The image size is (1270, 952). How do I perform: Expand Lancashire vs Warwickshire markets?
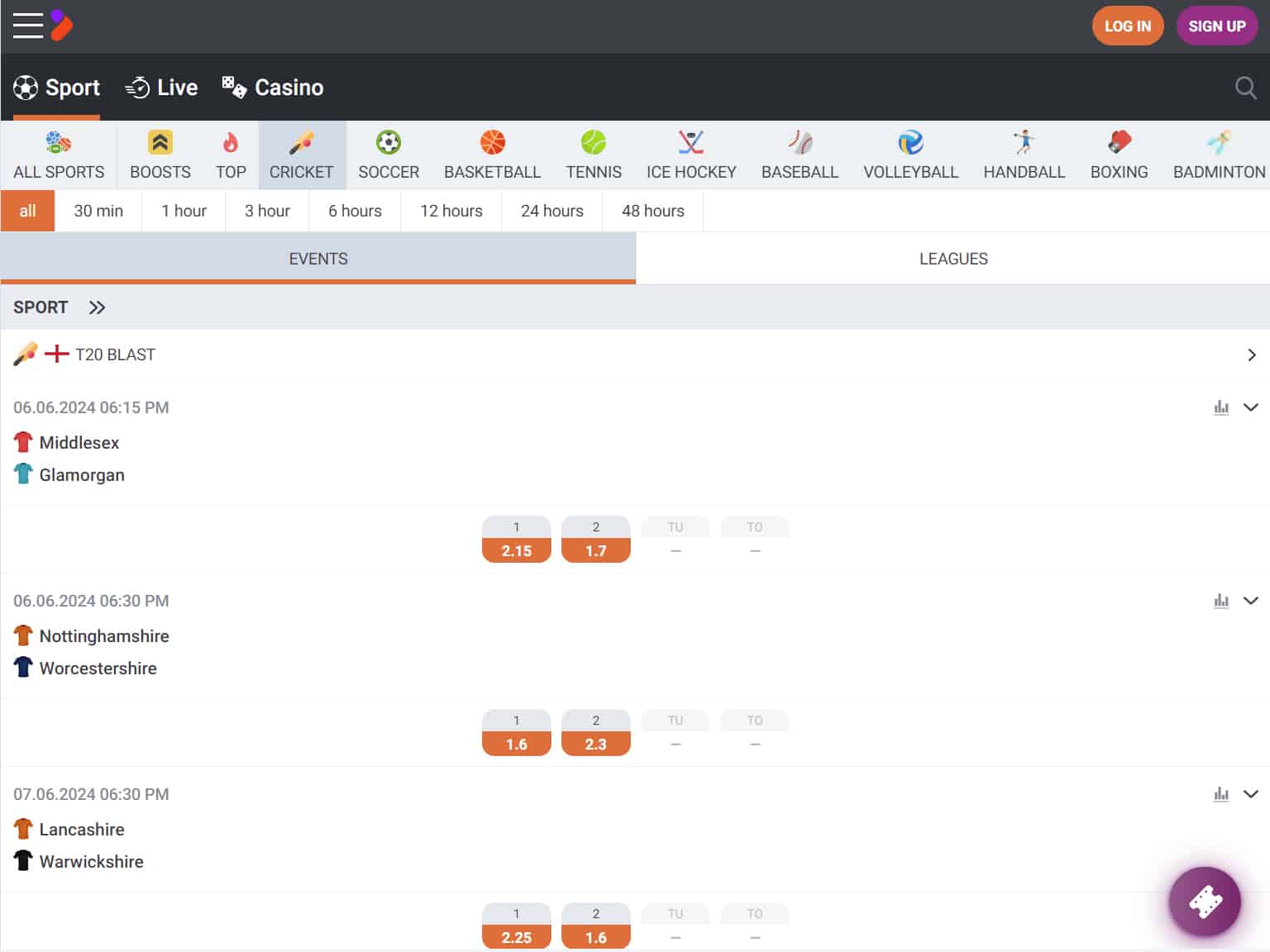coord(1251,794)
